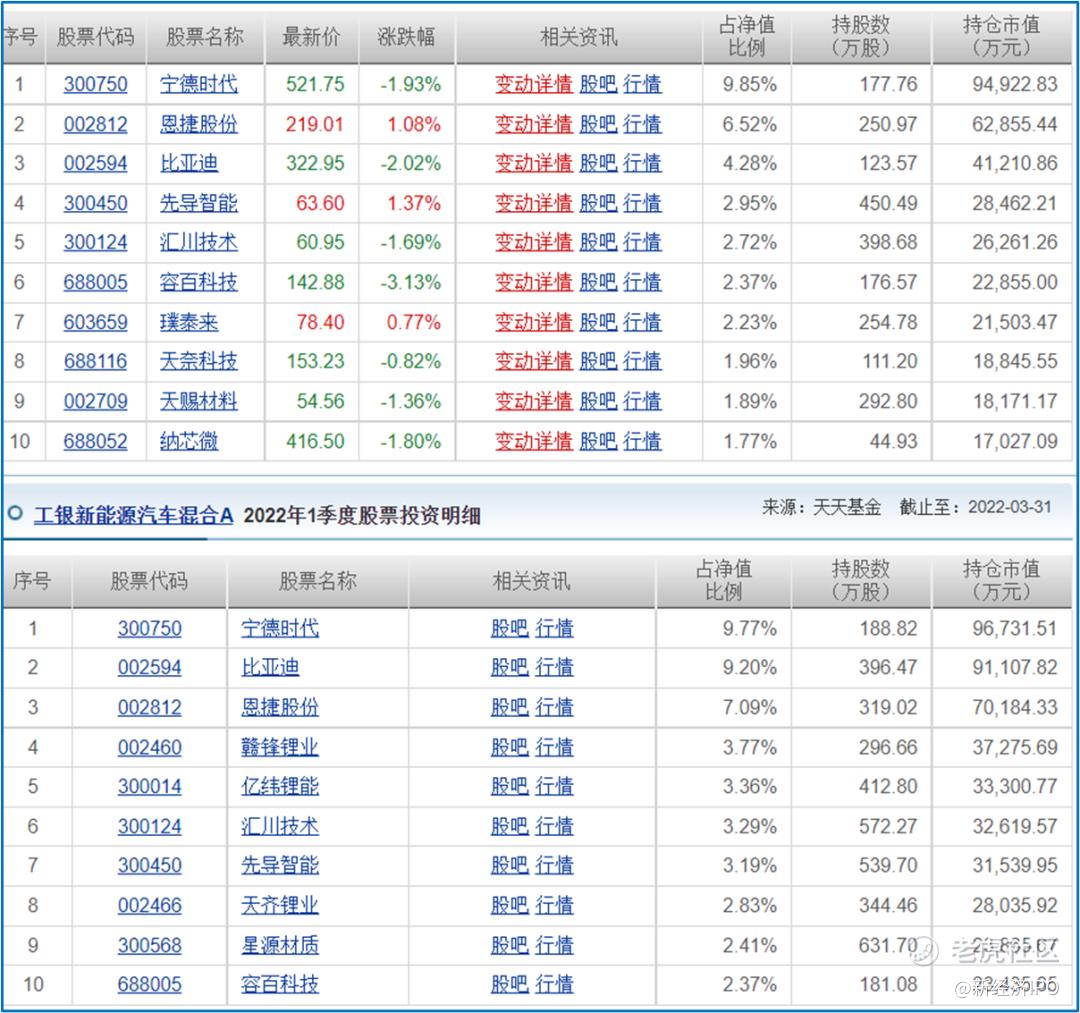
Task: Open 变动详情 for the 容百科技 row
Action: pos(534,283)
